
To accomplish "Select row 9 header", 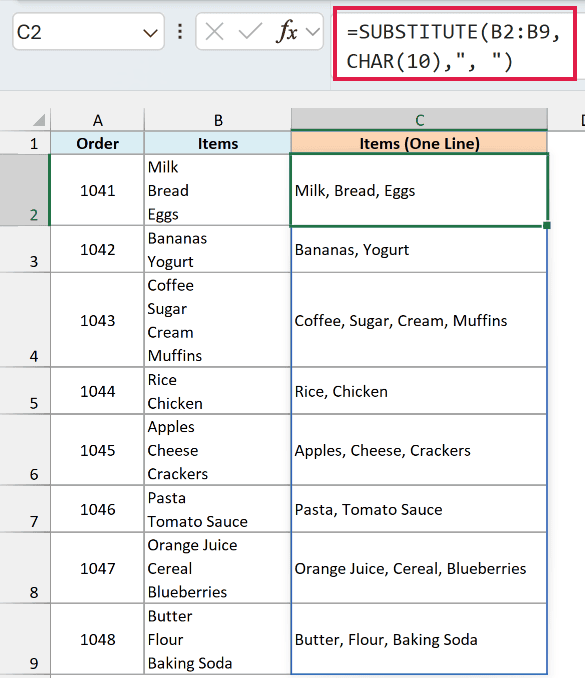I will (25, 639).
